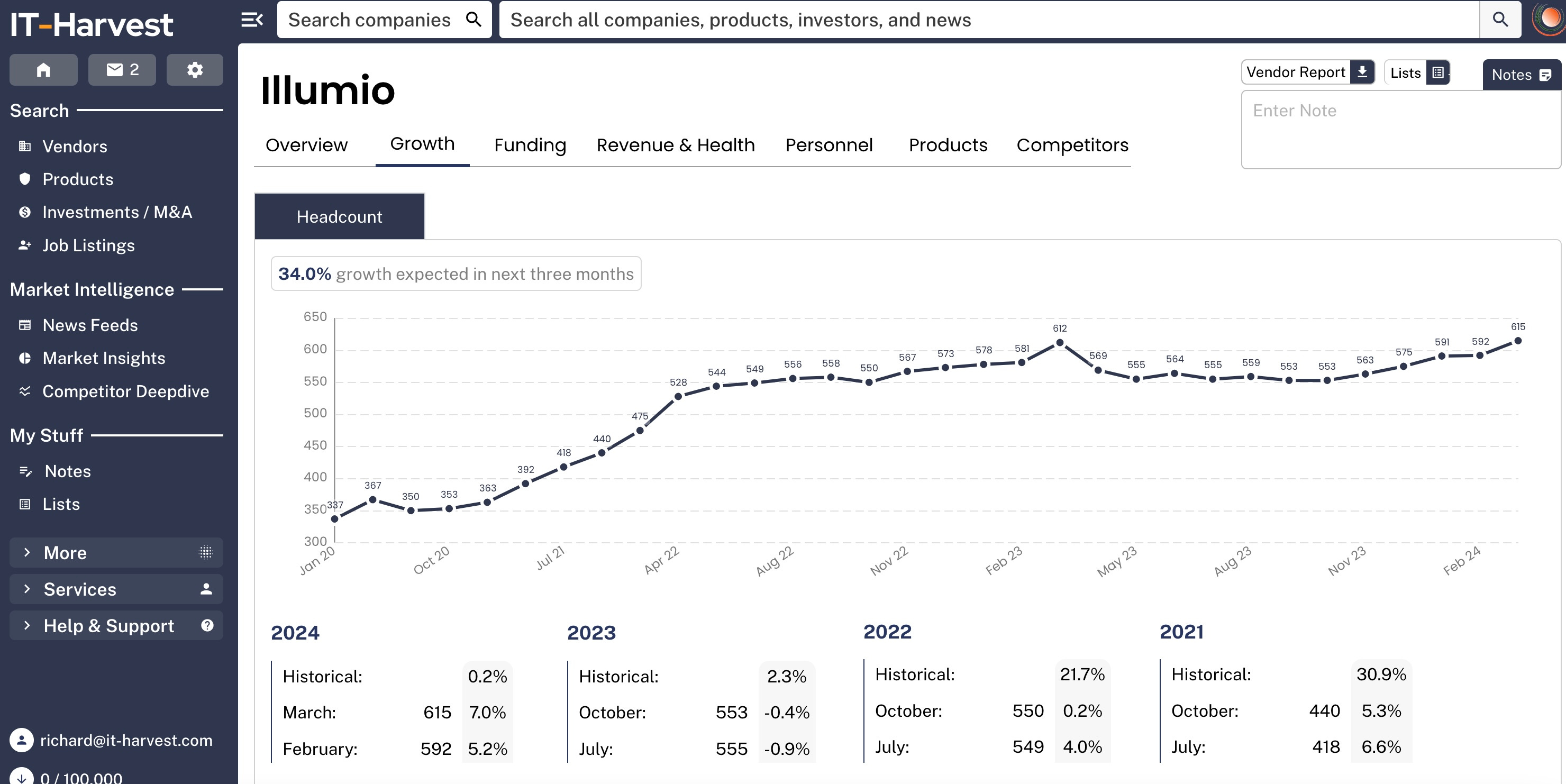Click the Lists icon in My Stuff
Screen dimensions: 1566x784
tap(25, 504)
